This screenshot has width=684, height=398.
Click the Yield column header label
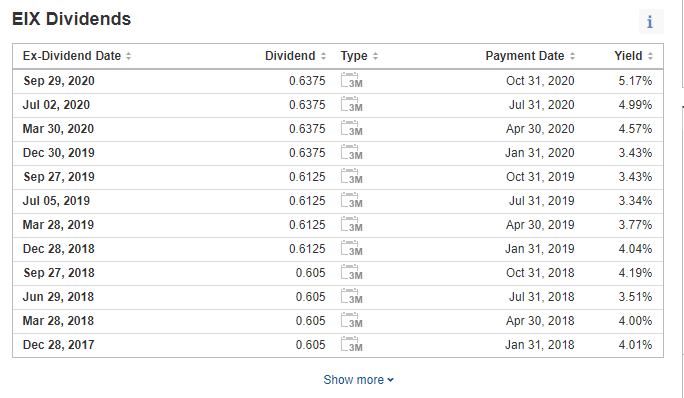[628, 56]
